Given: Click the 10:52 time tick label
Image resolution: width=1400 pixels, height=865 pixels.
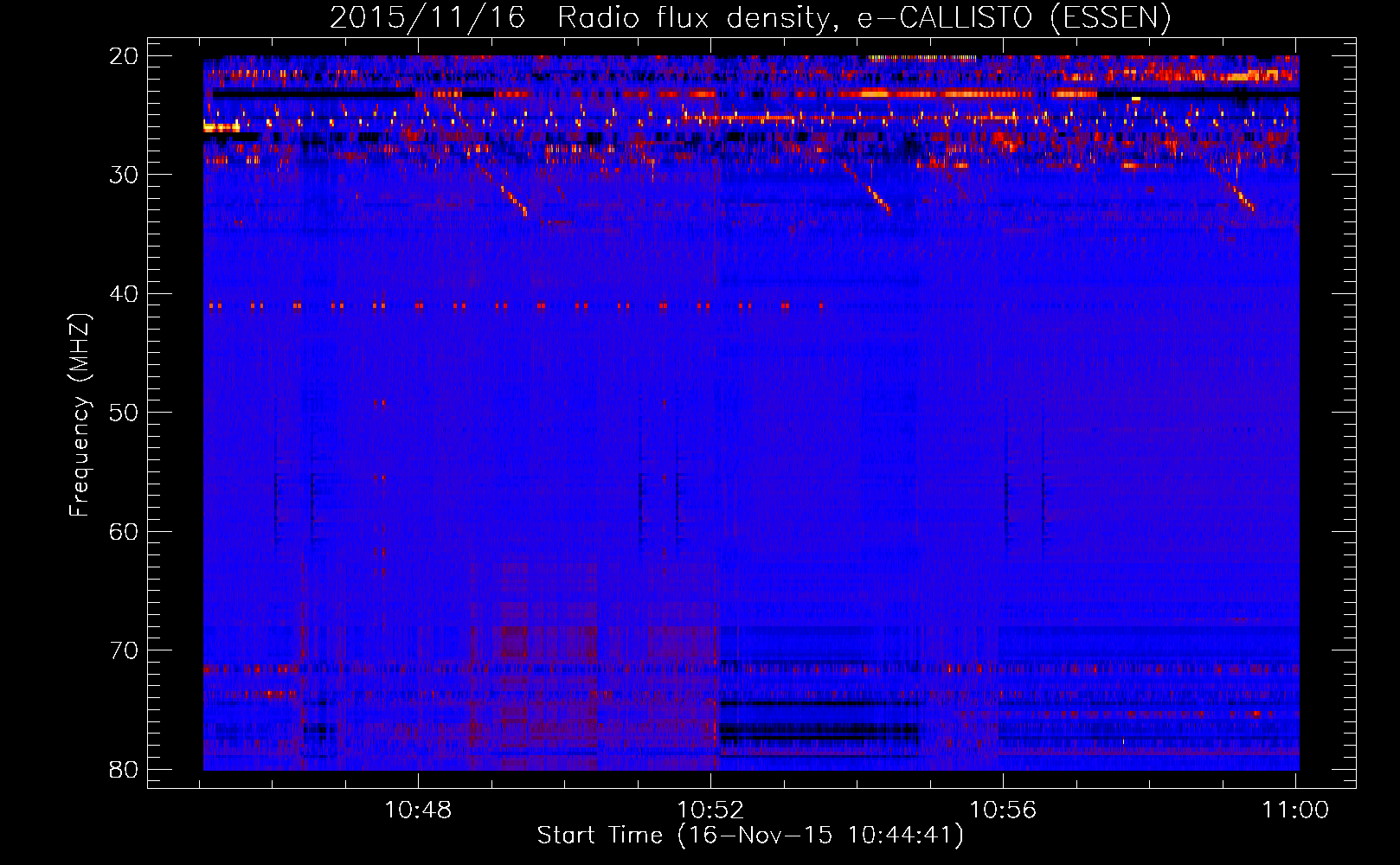Looking at the screenshot, I should click(x=710, y=811).
